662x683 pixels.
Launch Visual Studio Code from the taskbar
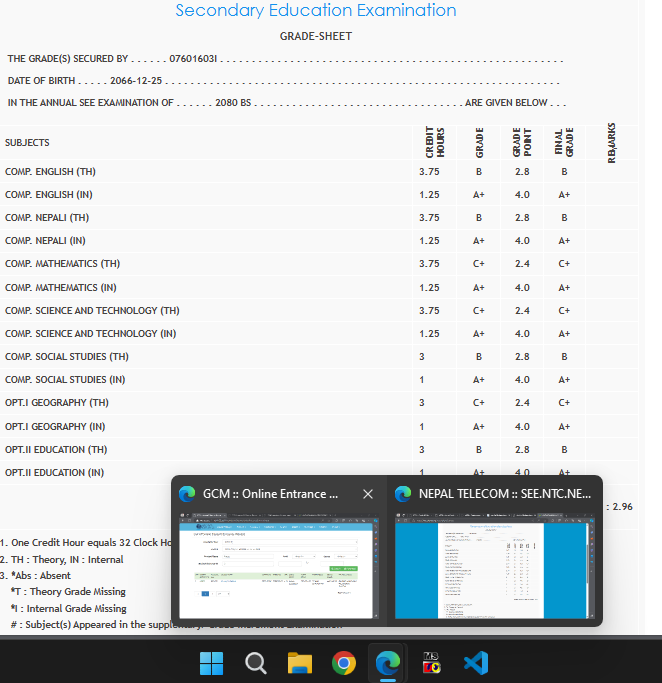pyautogui.click(x=476, y=663)
